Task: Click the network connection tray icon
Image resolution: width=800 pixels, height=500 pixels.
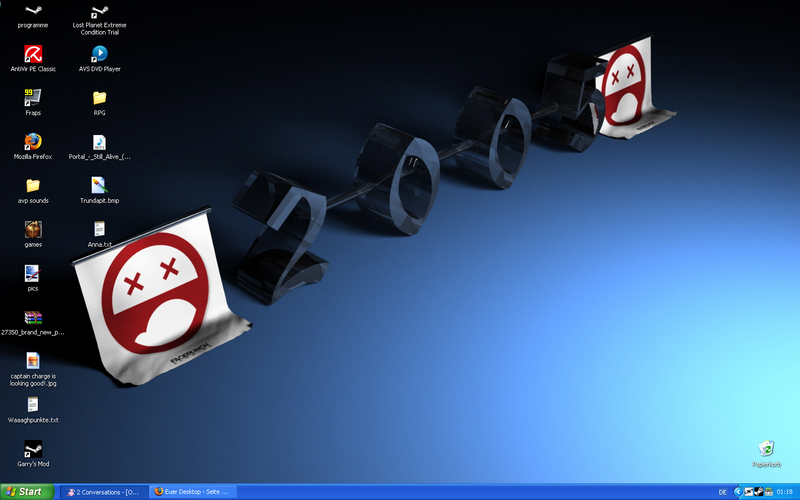Action: (x=749, y=492)
